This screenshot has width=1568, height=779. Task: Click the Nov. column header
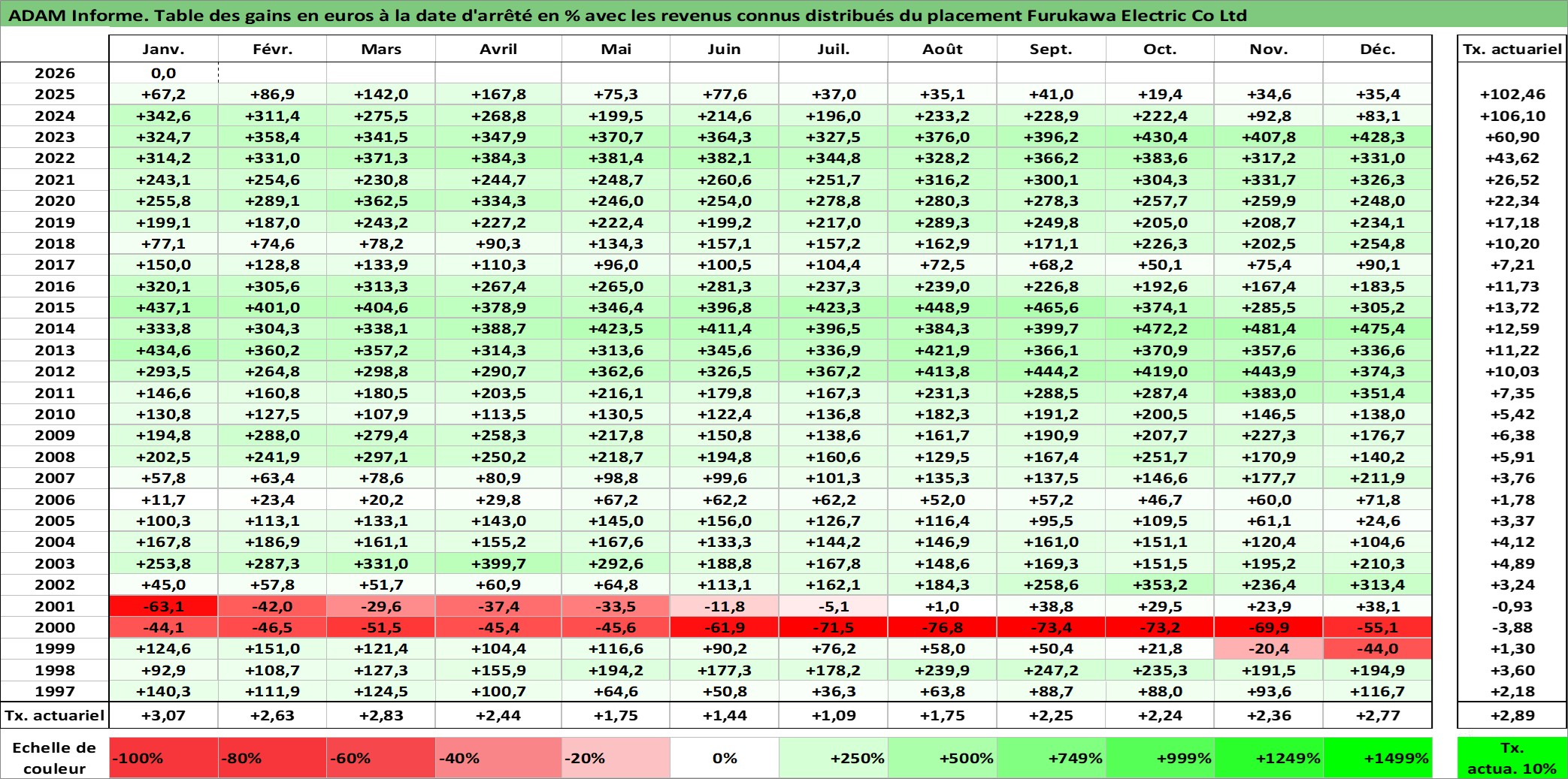(x=1269, y=49)
